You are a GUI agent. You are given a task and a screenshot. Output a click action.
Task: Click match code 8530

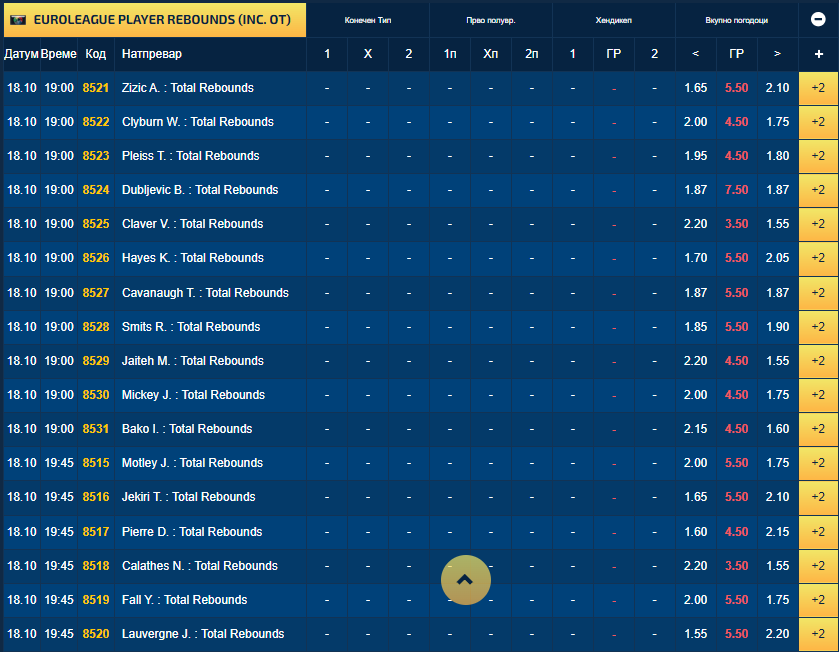click(96, 395)
